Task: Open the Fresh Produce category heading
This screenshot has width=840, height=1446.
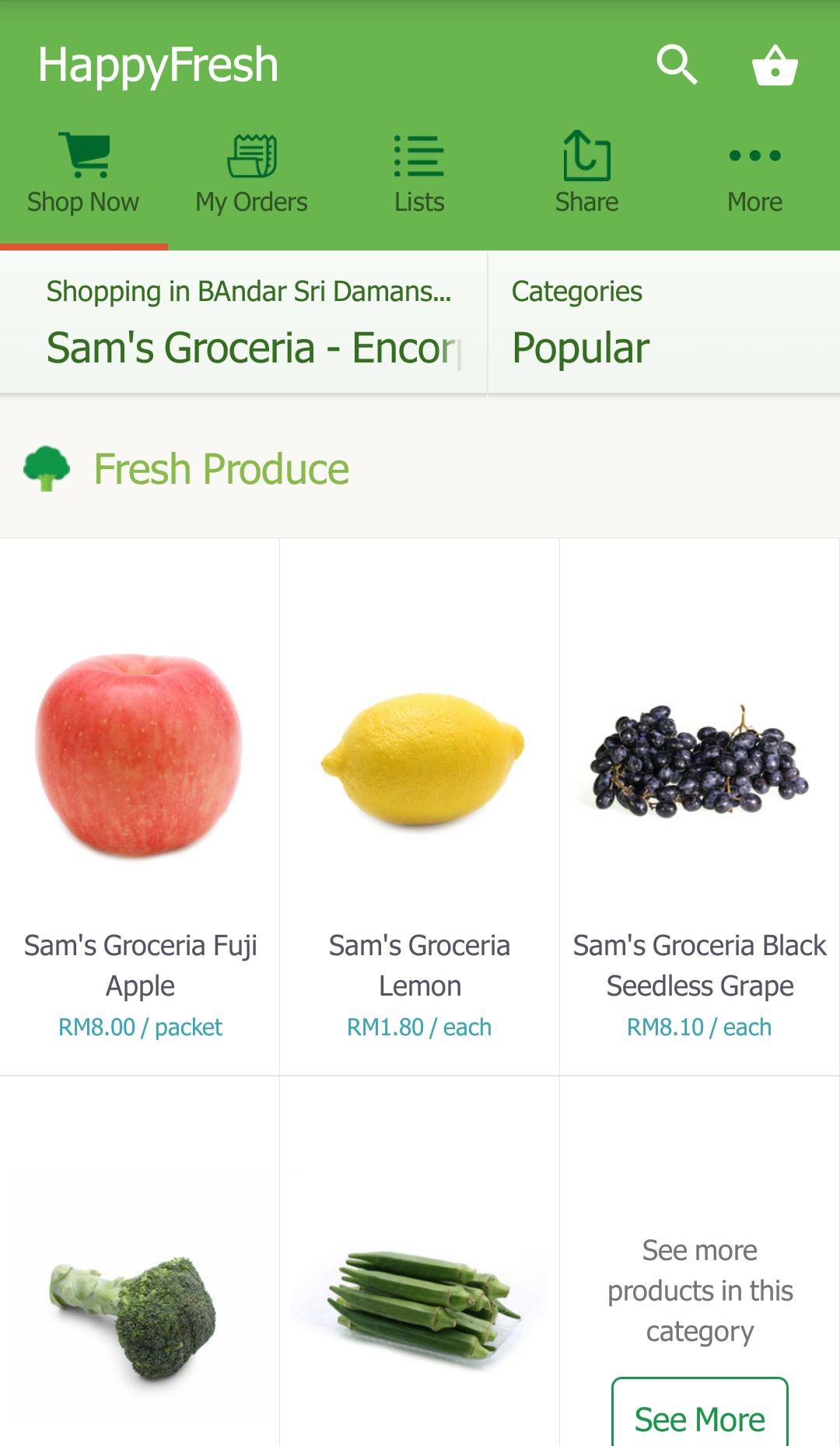Action: pos(221,469)
